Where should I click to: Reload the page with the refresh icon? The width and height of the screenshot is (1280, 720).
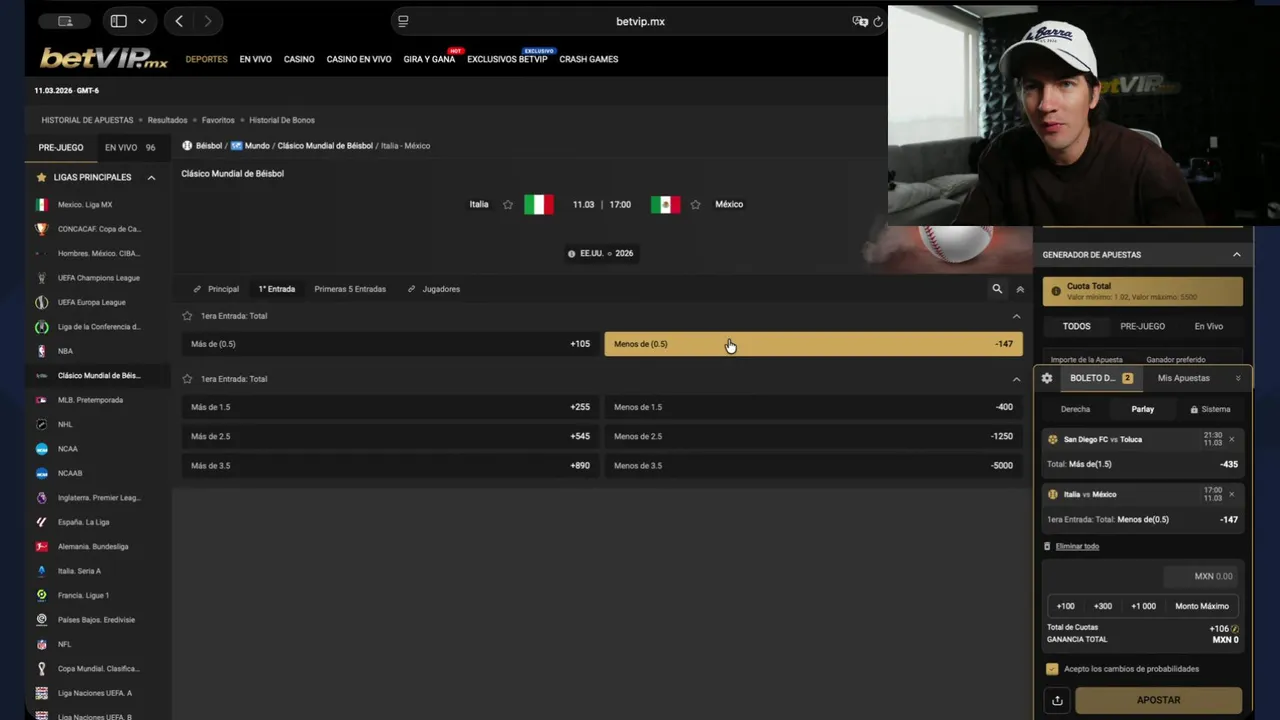click(x=878, y=21)
